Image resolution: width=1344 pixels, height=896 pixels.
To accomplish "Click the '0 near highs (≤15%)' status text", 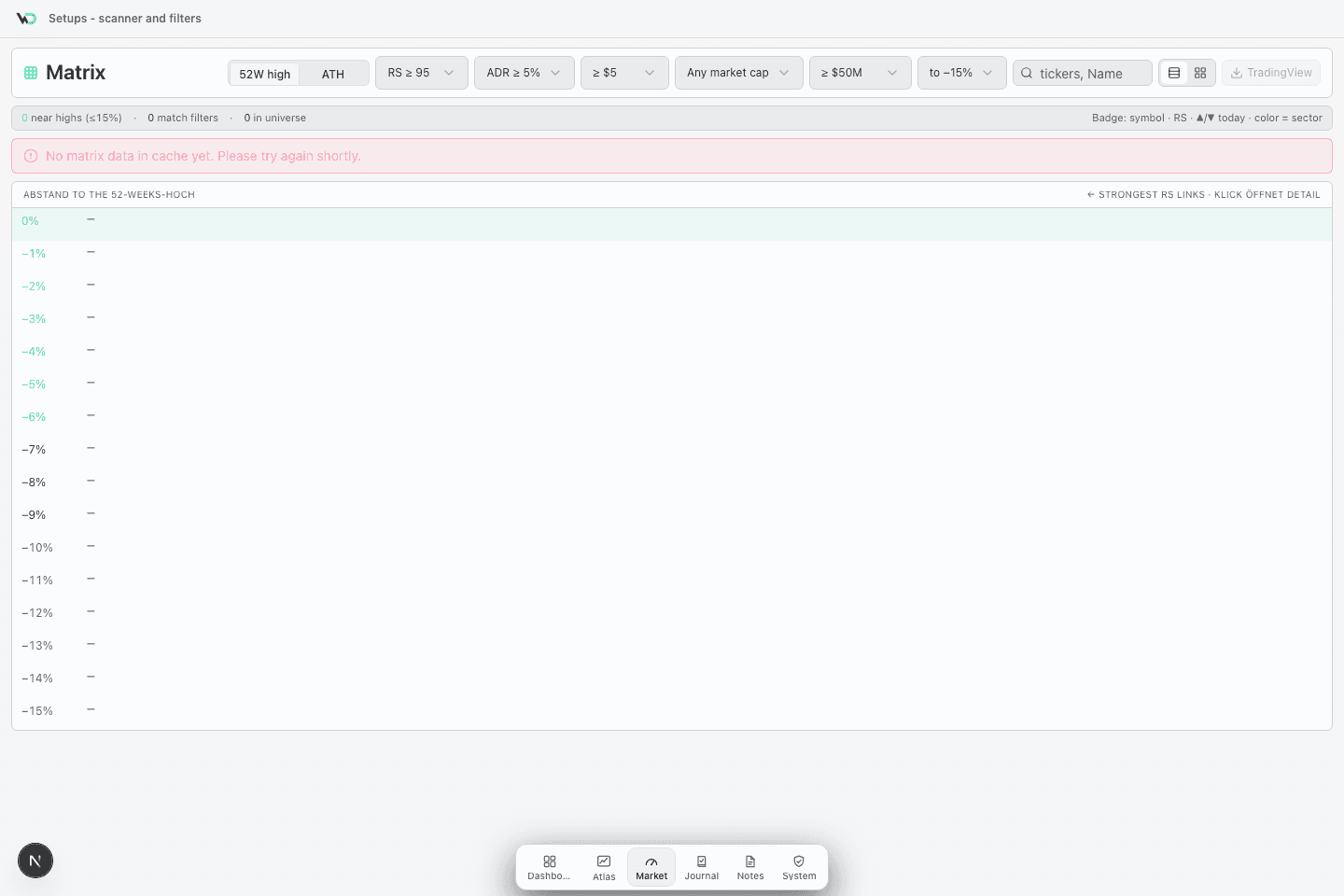I will coord(72,118).
